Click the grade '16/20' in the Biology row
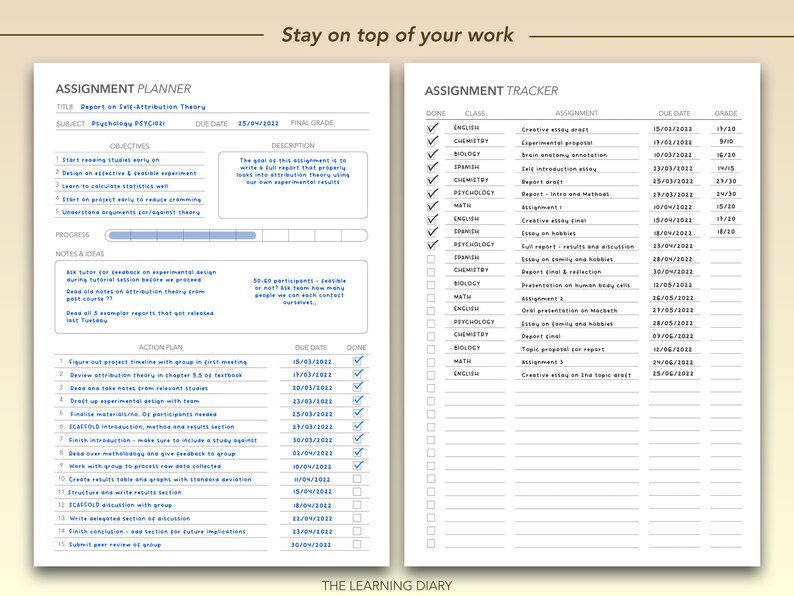Image resolution: width=794 pixels, height=596 pixels. [726, 154]
